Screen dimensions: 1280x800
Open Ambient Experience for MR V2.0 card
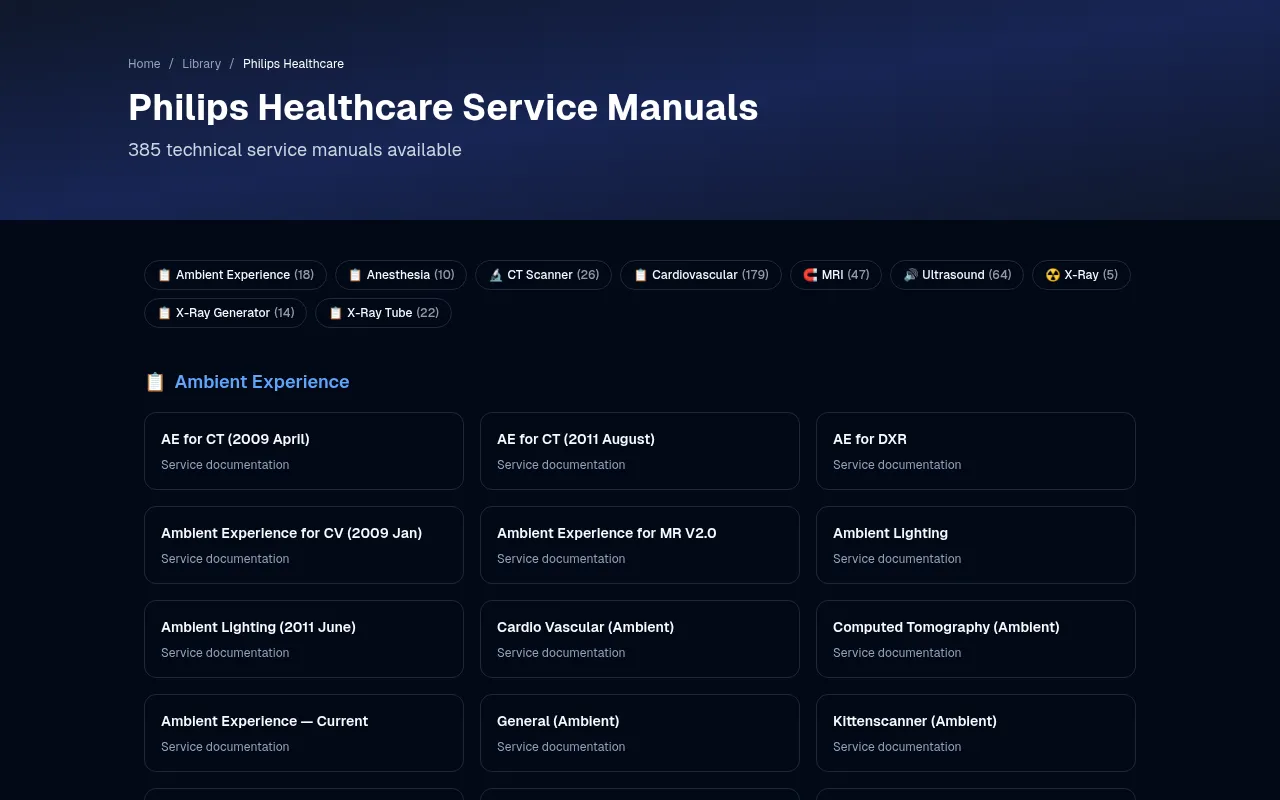tap(640, 545)
